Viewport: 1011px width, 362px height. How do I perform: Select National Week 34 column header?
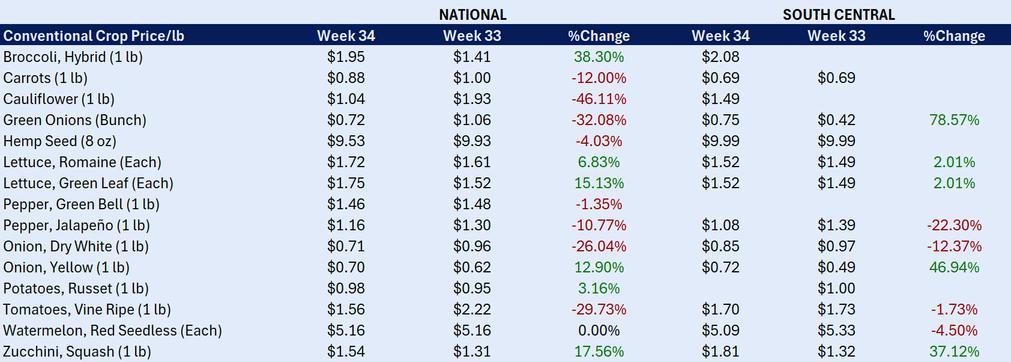click(346, 36)
